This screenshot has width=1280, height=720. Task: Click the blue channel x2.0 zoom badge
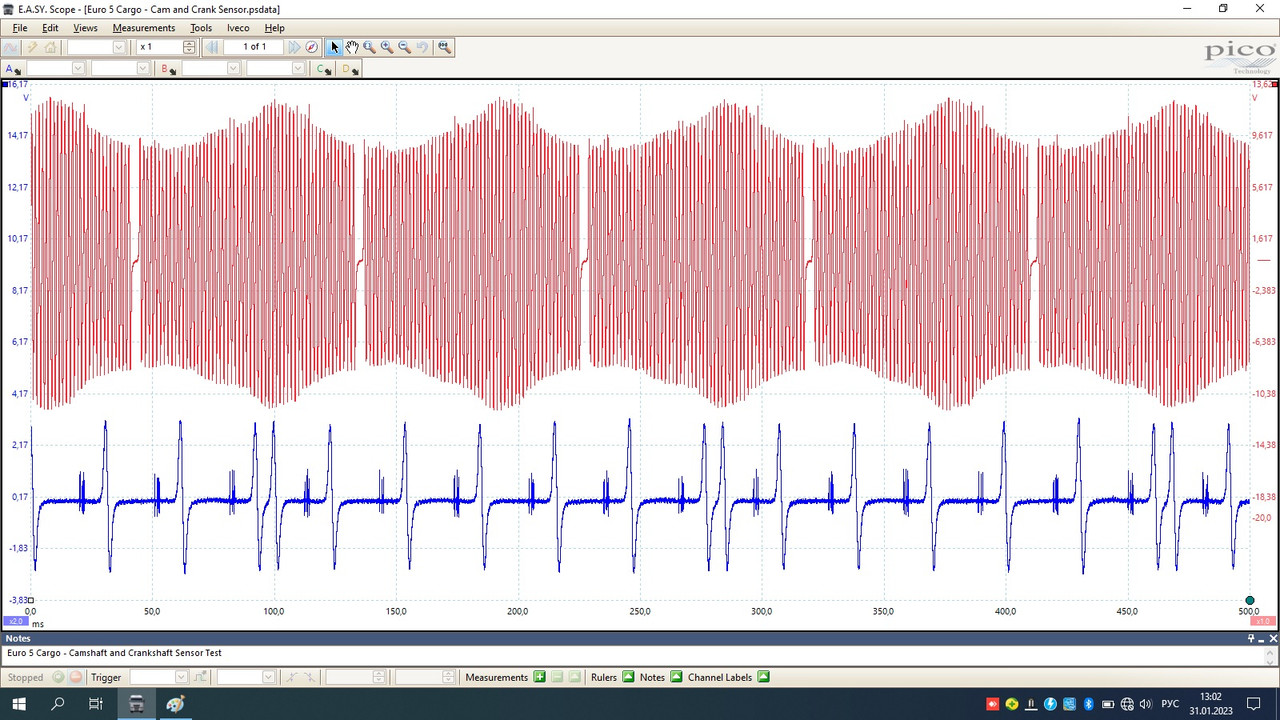(x=14, y=621)
